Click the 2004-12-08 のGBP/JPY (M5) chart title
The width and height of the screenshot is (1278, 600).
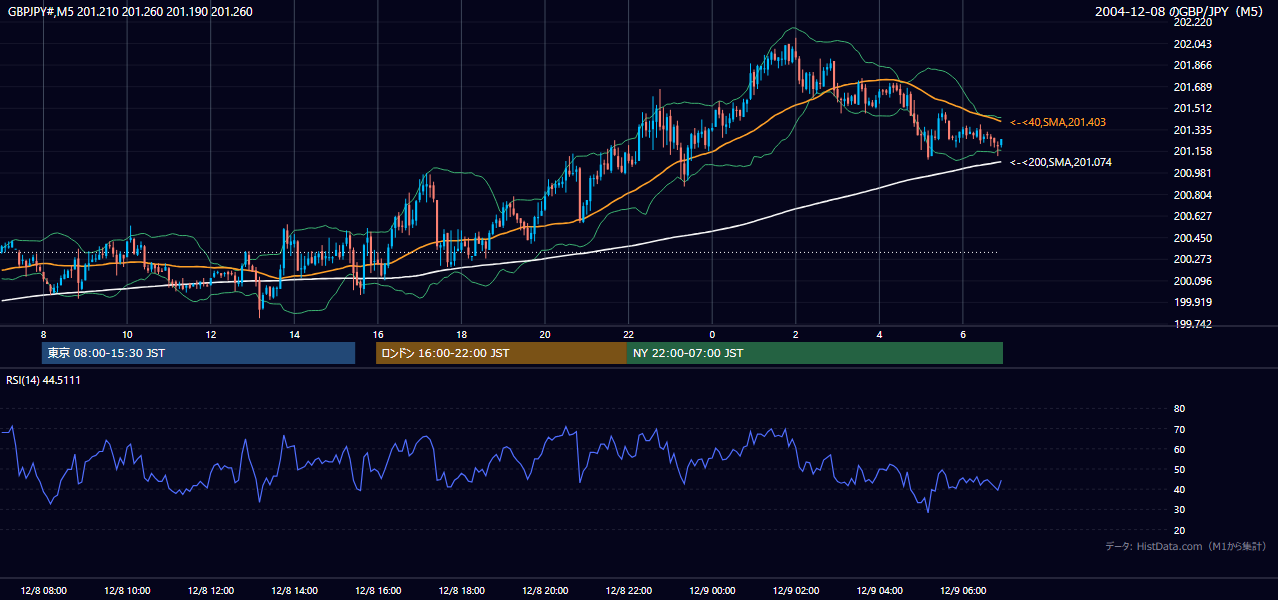point(1181,12)
